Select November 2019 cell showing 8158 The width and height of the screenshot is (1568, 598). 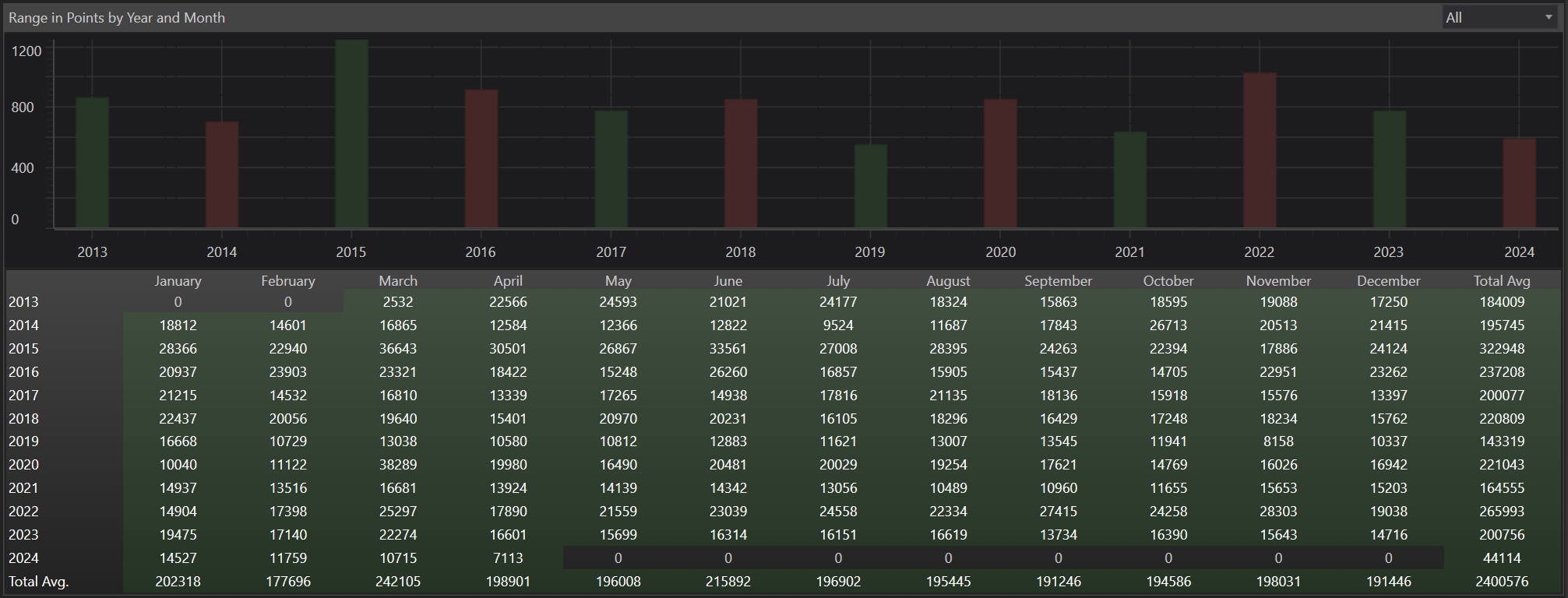(1278, 441)
